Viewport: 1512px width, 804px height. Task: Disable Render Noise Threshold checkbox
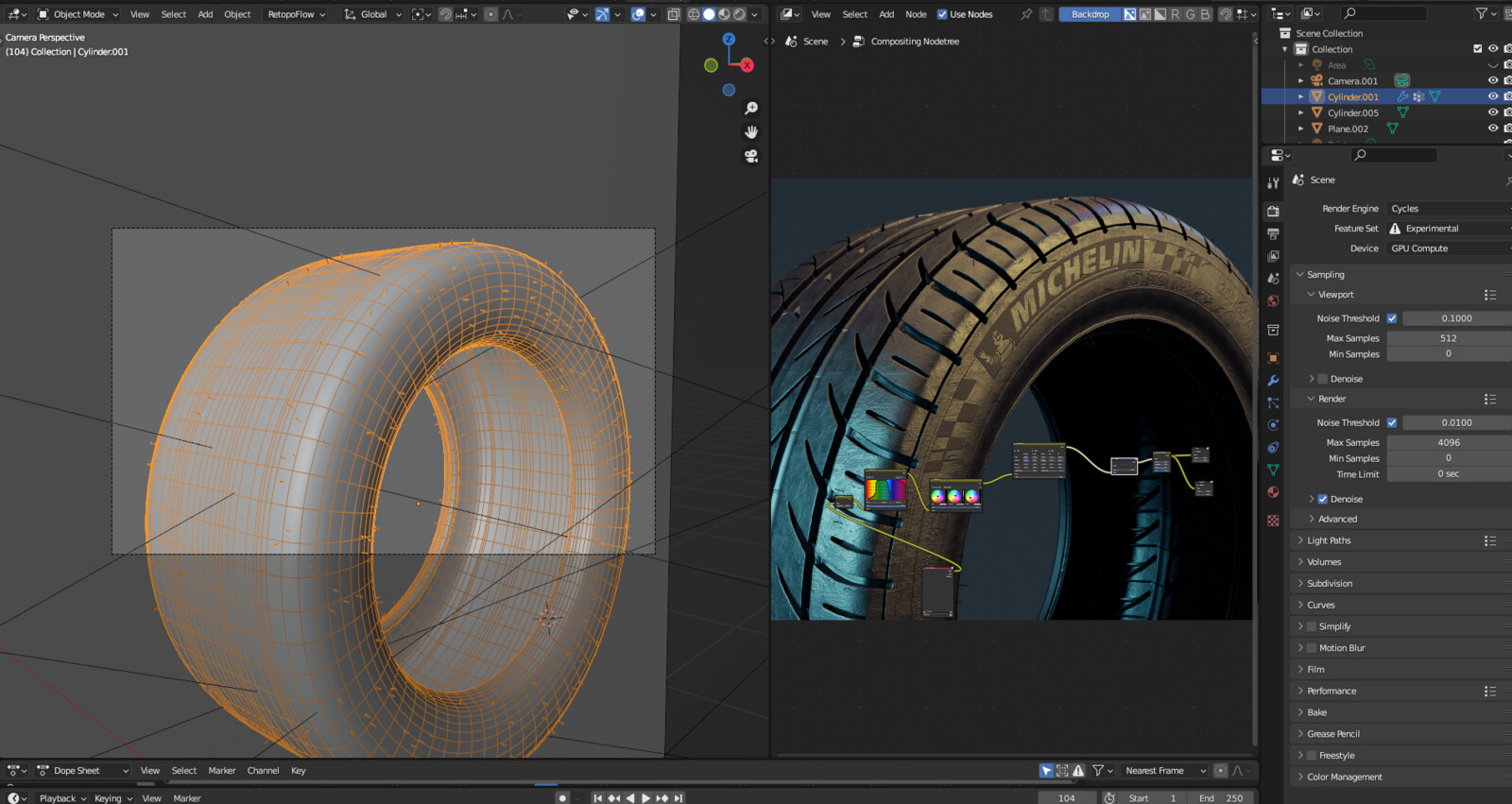coord(1392,422)
